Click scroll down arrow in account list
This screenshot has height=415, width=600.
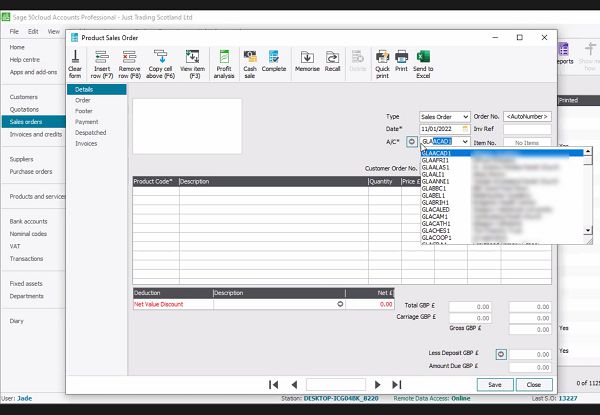click(588, 230)
